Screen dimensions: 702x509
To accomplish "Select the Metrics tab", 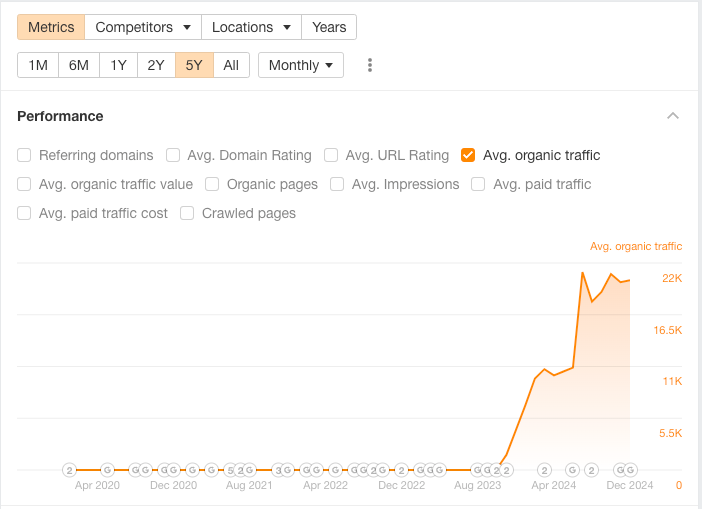I will point(51,27).
